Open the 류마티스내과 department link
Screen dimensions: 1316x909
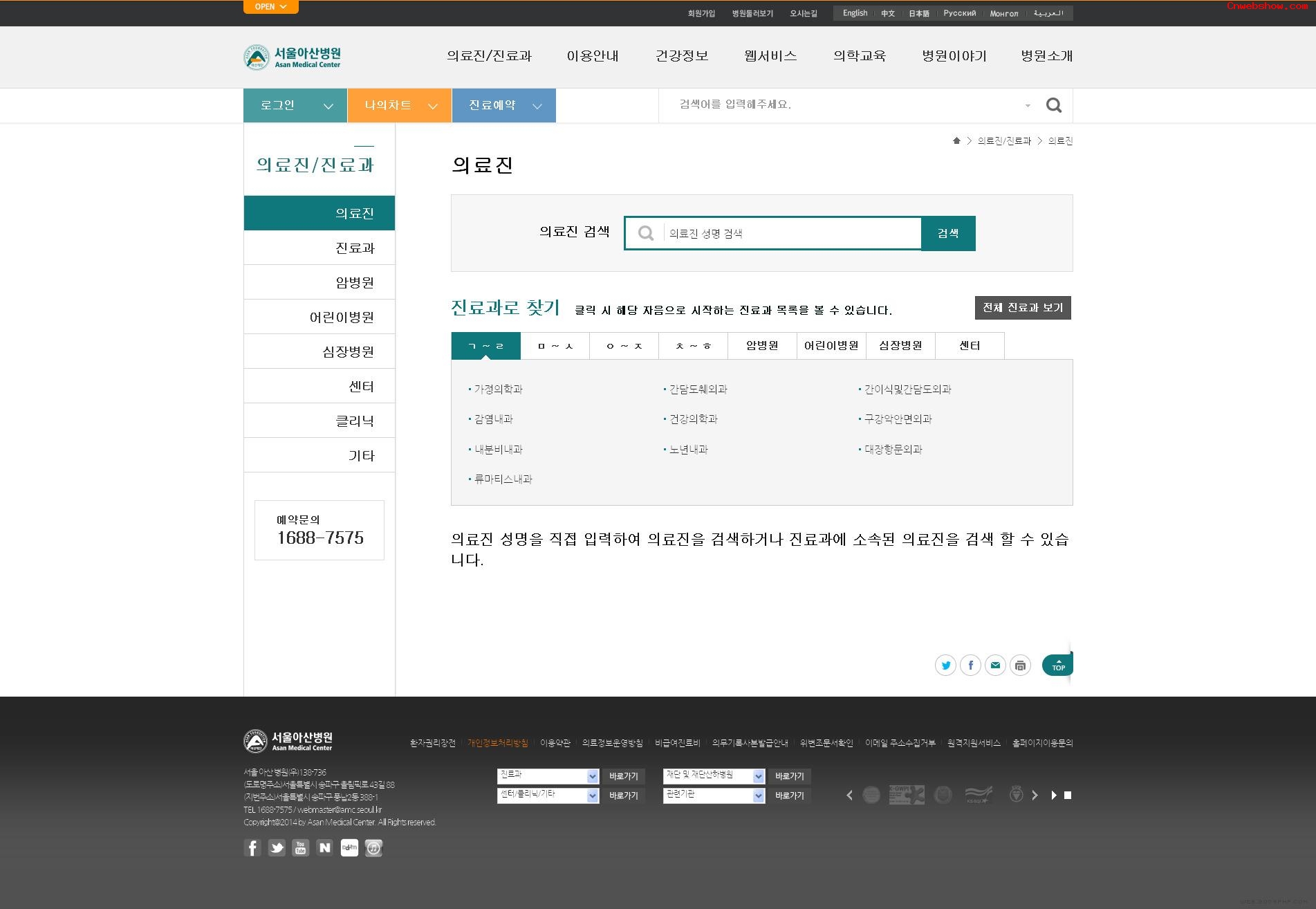pos(503,479)
